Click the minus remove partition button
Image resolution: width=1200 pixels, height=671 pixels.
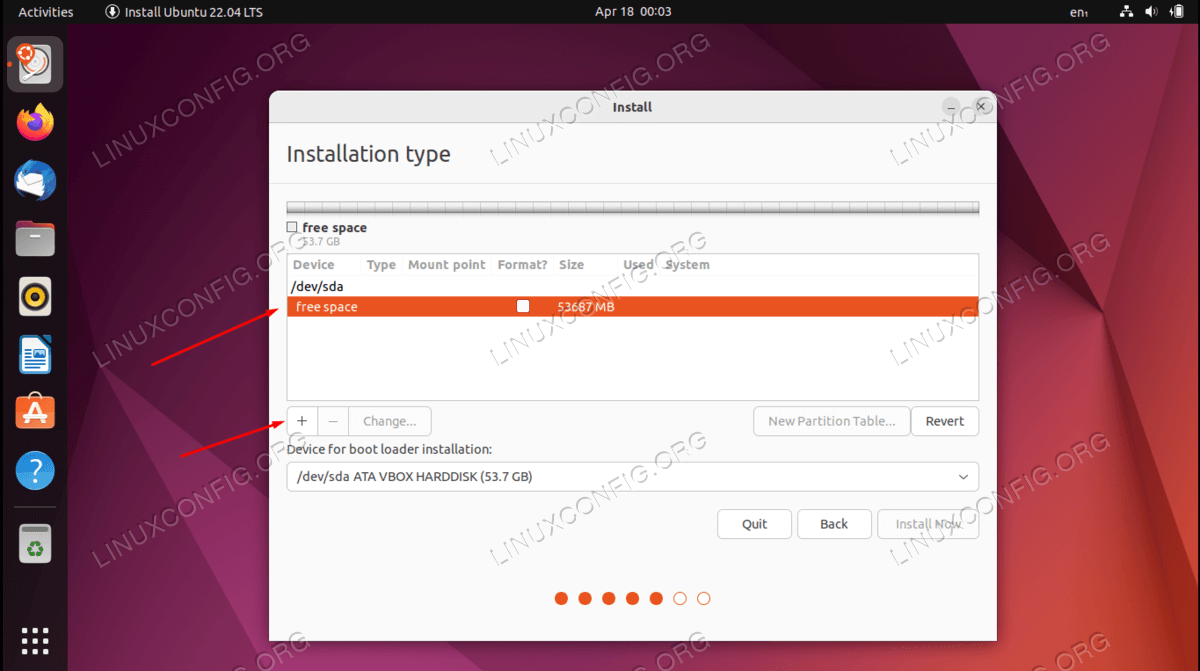tap(333, 421)
